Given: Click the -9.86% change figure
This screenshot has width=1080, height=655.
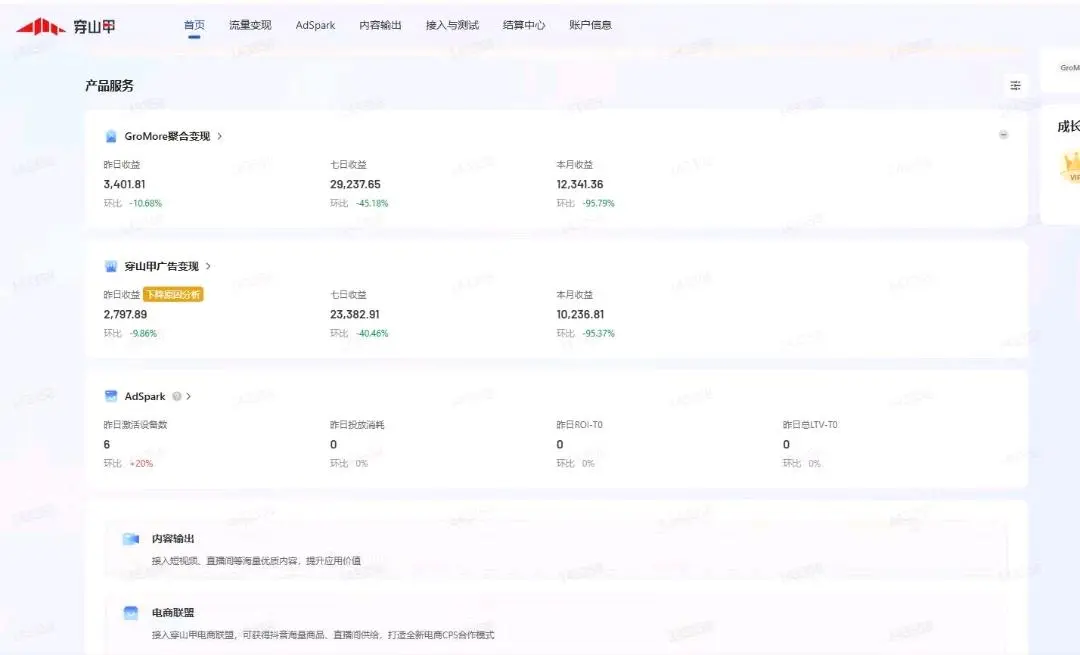Looking at the screenshot, I should coord(143,333).
